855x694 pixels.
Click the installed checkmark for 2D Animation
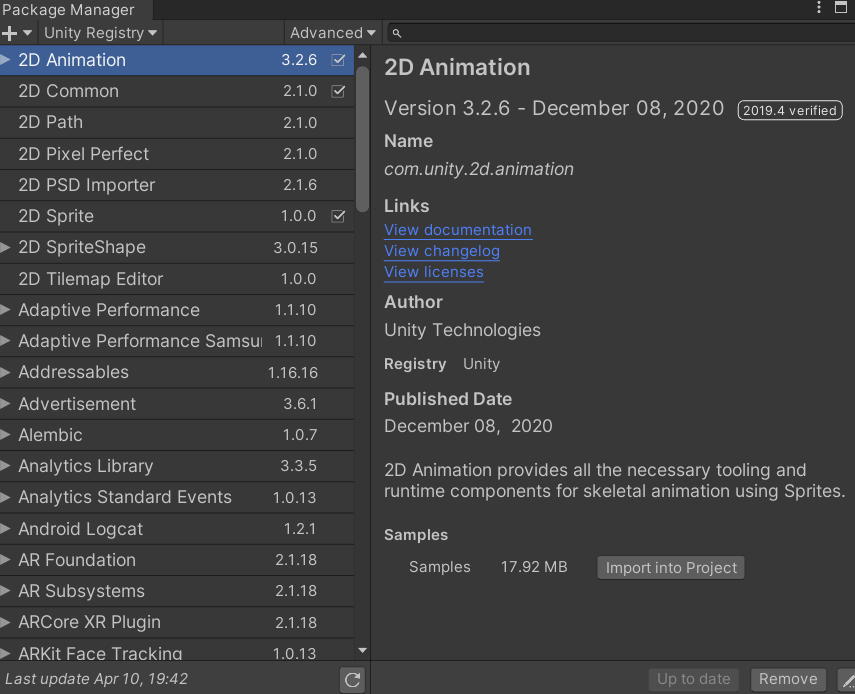338,60
